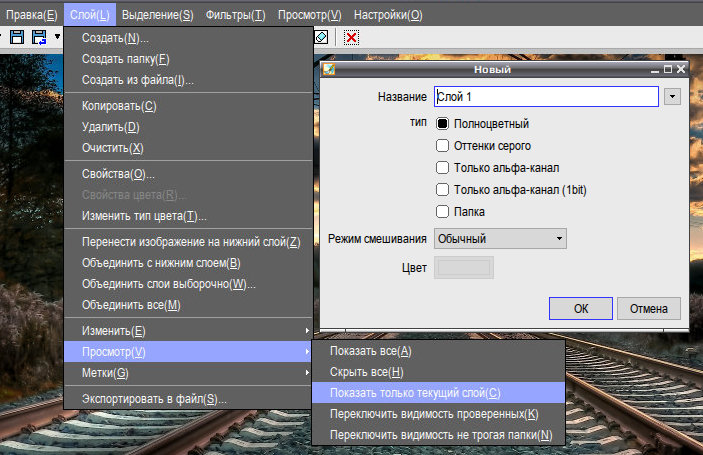Open the Правка(E) menu
Image resolution: width=703 pixels, height=455 pixels.
(x=31, y=15)
